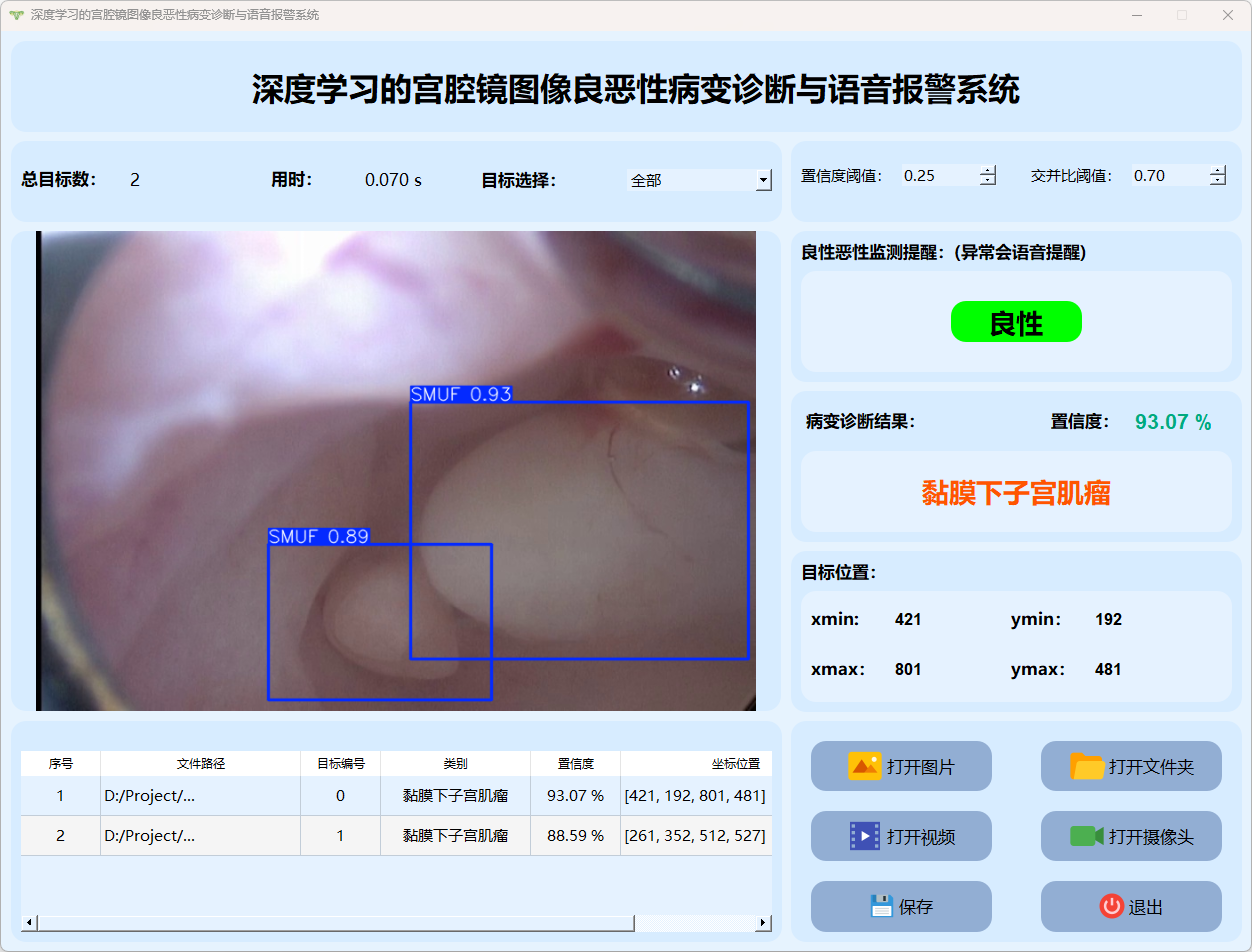Increase 置信度阈值 with up arrow

point(988,170)
